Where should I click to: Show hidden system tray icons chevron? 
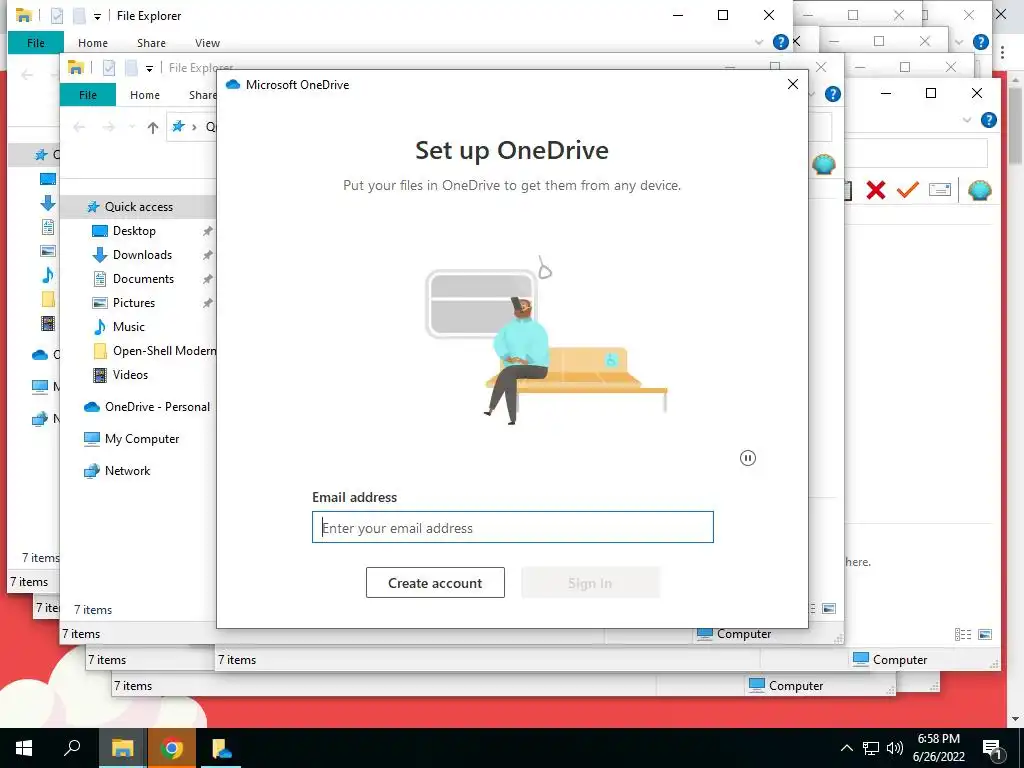846,748
